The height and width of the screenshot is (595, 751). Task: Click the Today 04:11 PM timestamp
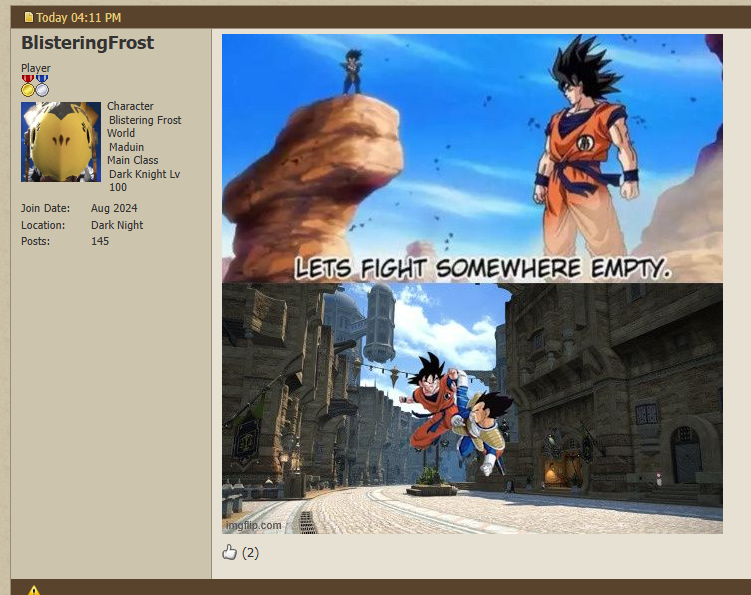79,18
